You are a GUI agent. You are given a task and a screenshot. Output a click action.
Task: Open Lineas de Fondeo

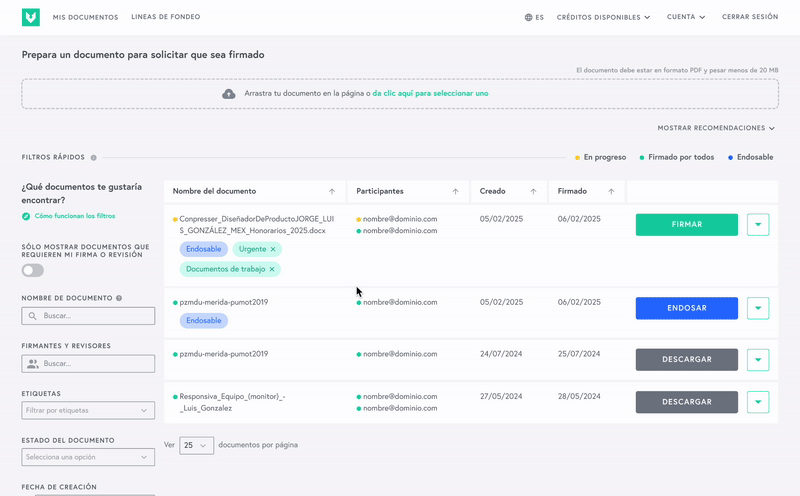[x=166, y=17]
